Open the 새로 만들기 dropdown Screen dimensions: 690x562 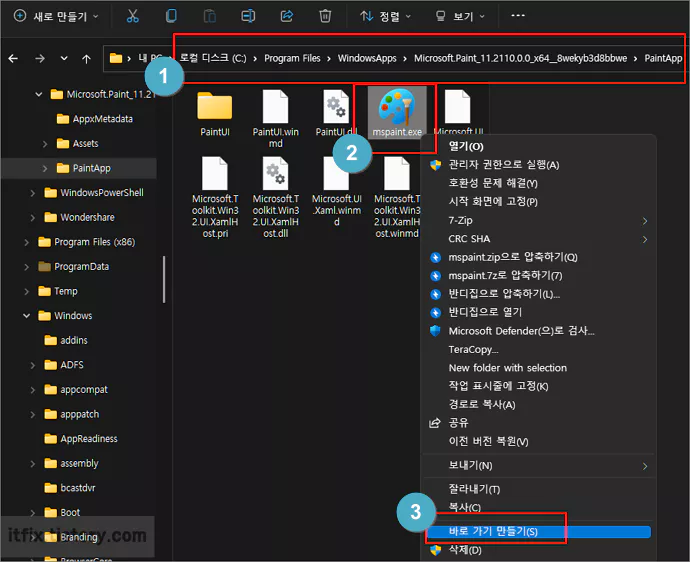[56, 16]
